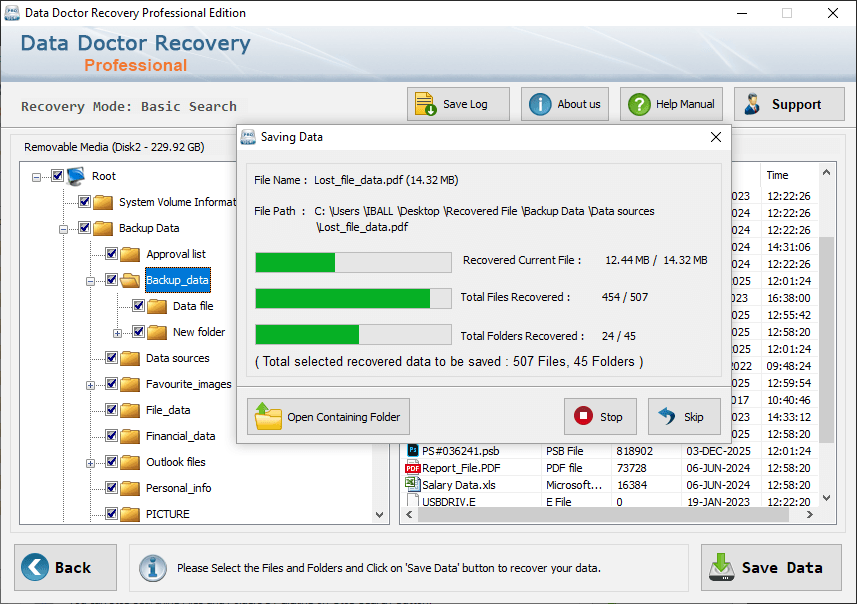Uncheck the File_data folder

[x=111, y=410]
